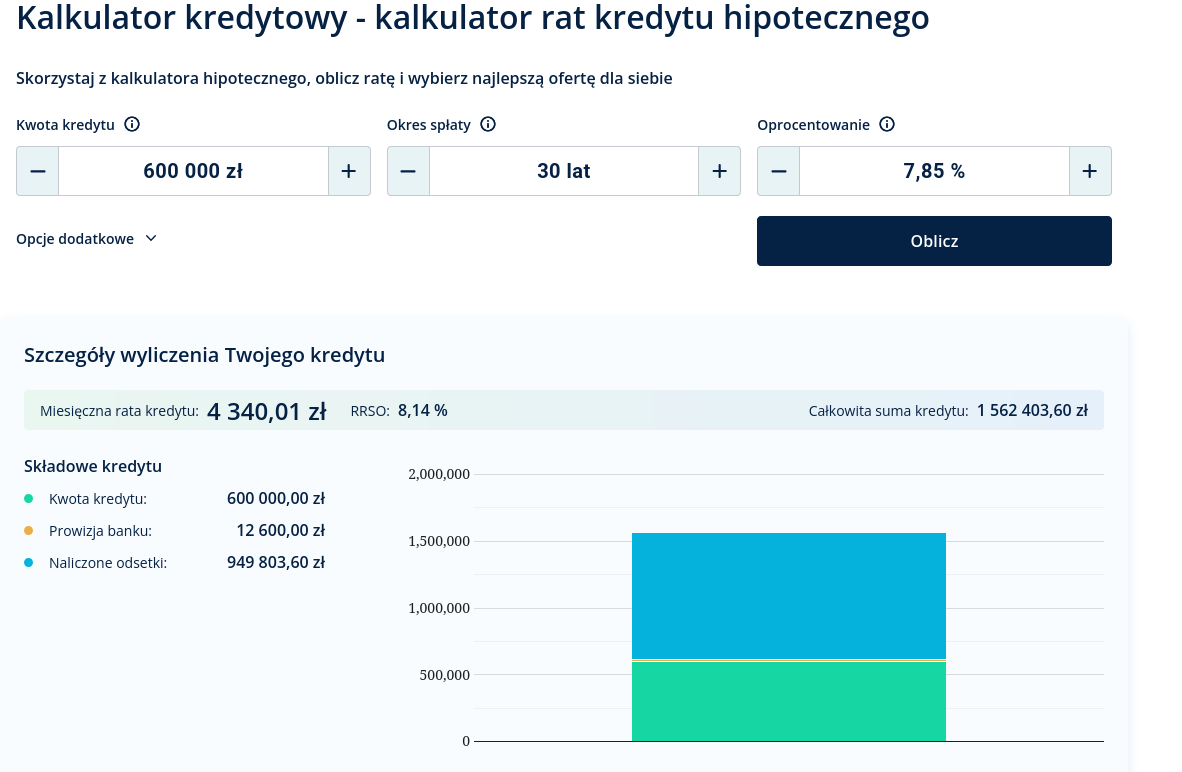Click info icon next to Kwota kredytu
1182x772 pixels.
click(x=132, y=125)
